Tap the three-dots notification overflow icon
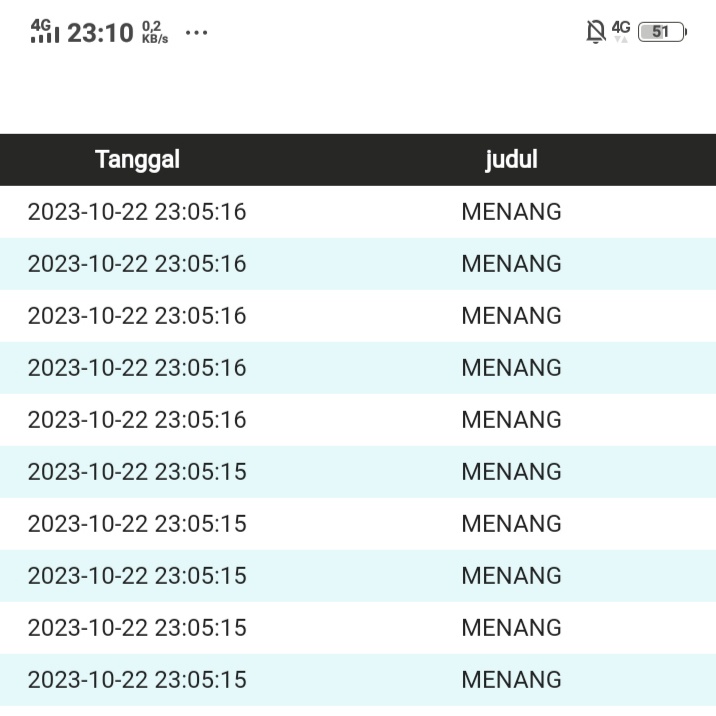 [x=197, y=33]
